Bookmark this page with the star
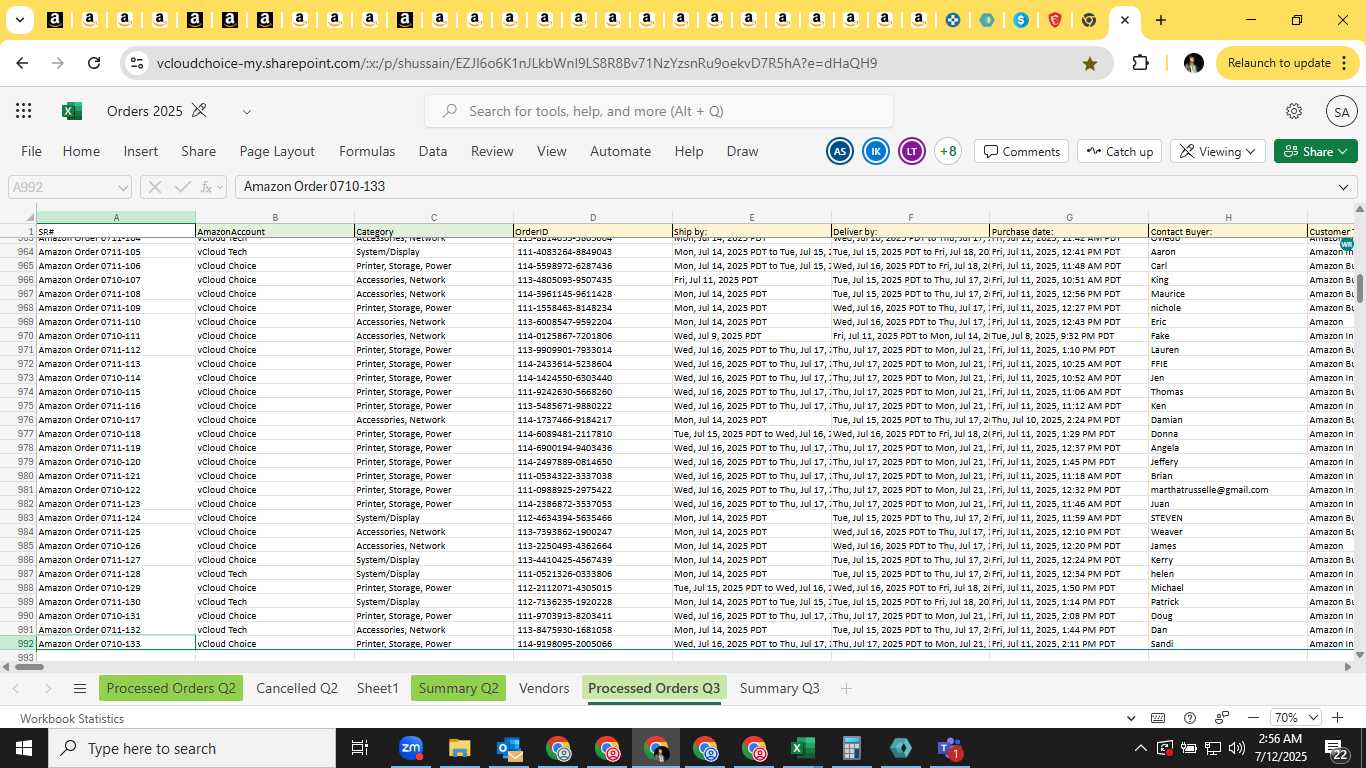The height and width of the screenshot is (768, 1366). [1089, 63]
